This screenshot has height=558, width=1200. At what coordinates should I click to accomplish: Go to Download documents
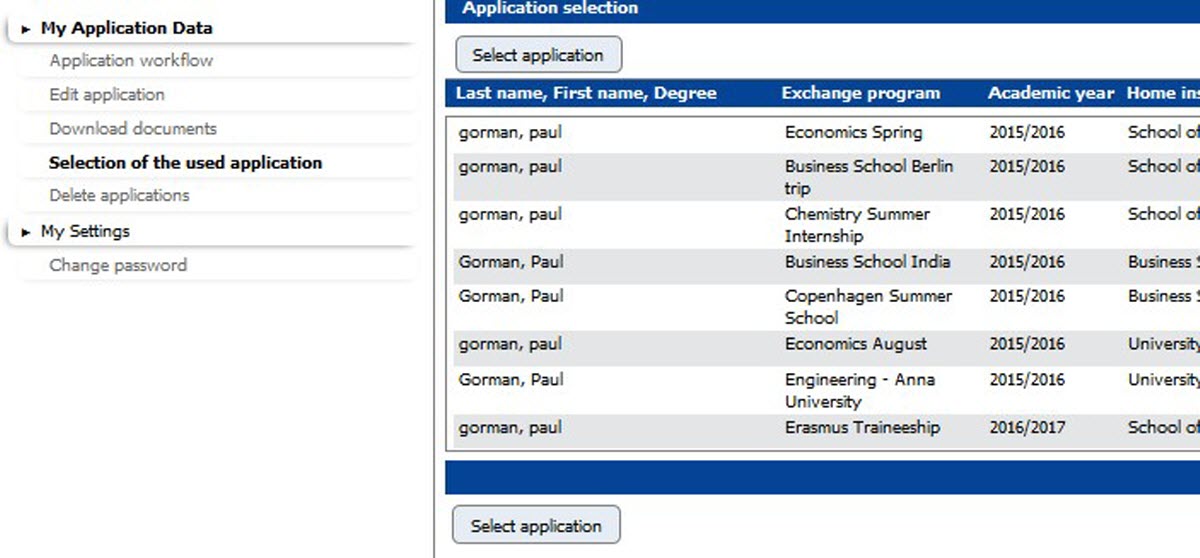pyautogui.click(x=133, y=128)
